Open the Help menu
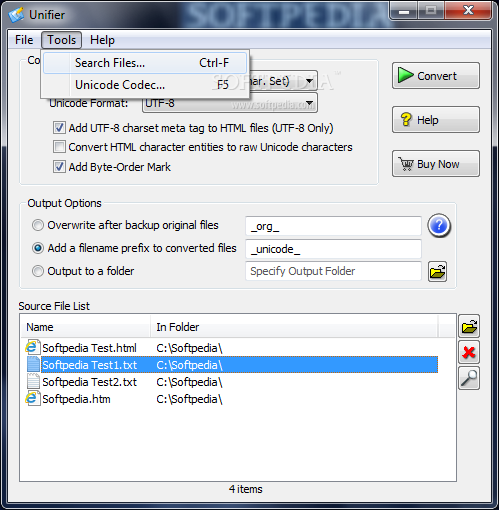 coord(102,40)
